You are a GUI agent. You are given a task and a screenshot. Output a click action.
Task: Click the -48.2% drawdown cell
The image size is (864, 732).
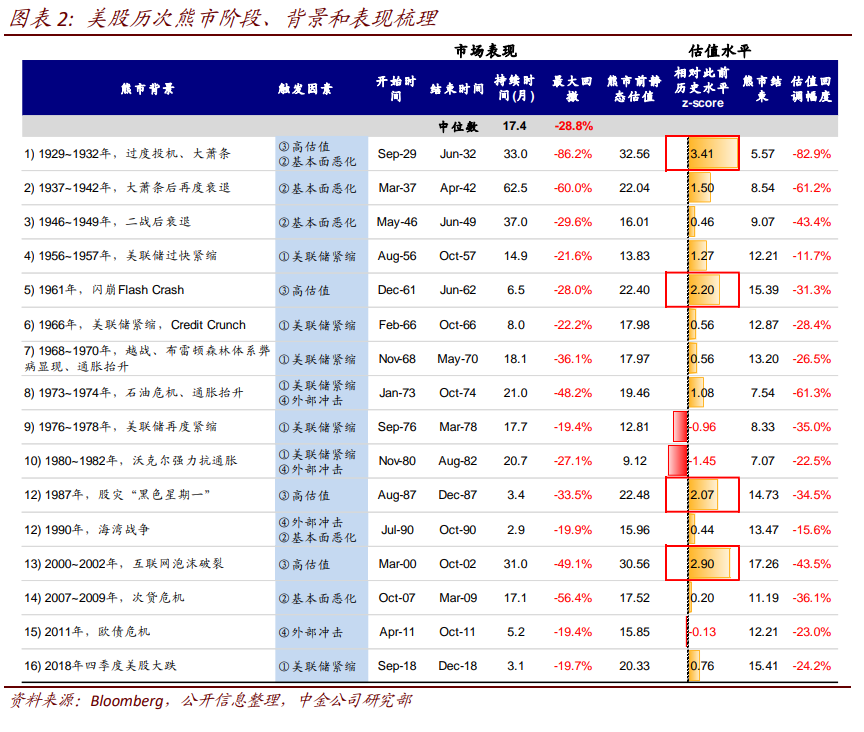[x=573, y=393]
